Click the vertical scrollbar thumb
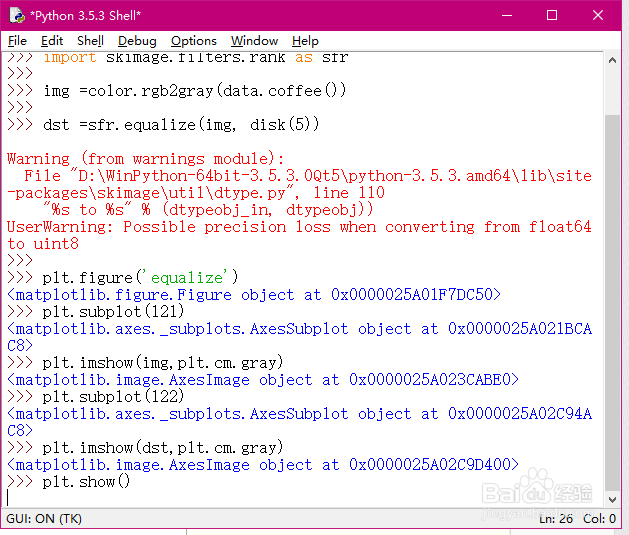 [612, 303]
